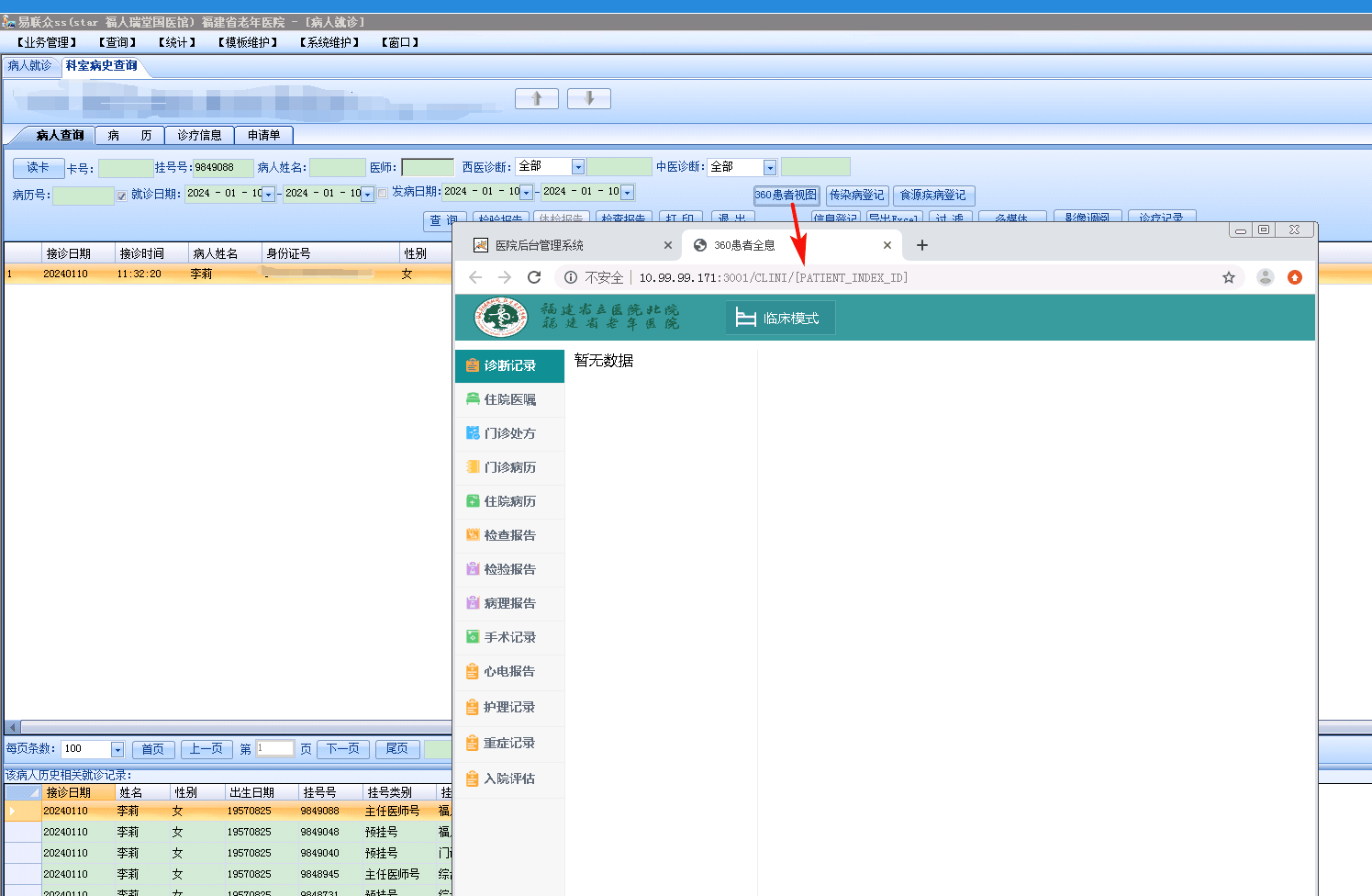Click the browser forward arrow
Screen dimensions: 1372x896
click(x=505, y=277)
